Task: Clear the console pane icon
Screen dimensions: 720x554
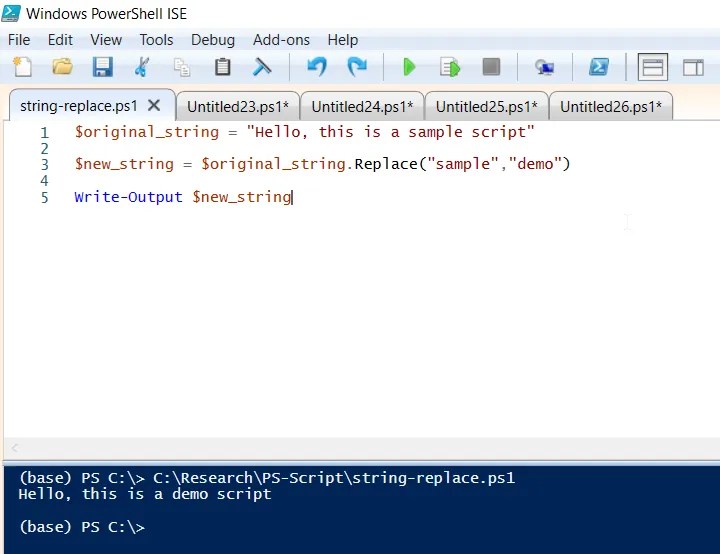Action: [x=262, y=67]
